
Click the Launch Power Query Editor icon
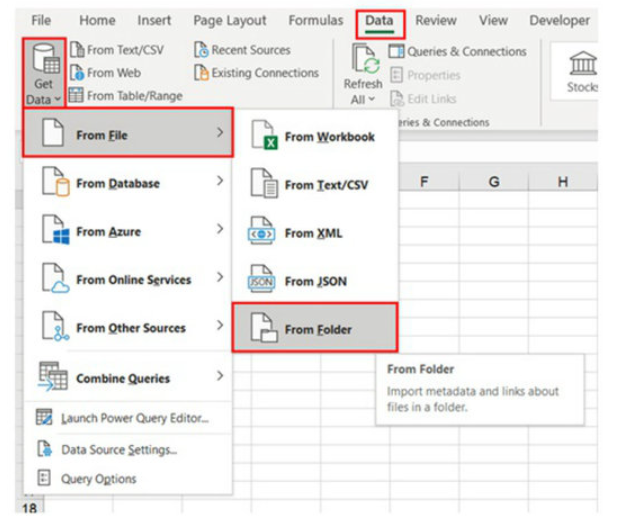pos(44,417)
